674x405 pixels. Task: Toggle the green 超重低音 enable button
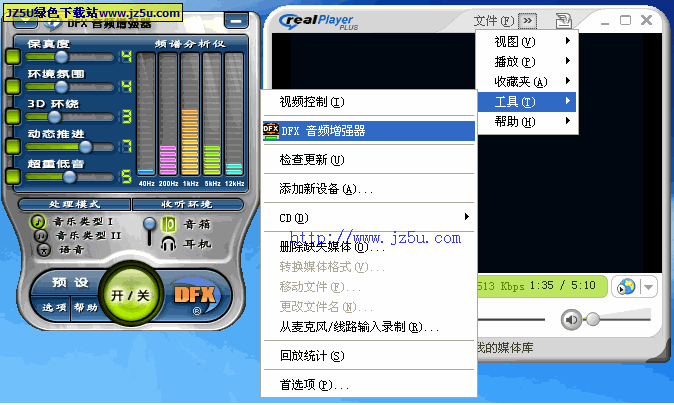pyautogui.click(x=13, y=176)
